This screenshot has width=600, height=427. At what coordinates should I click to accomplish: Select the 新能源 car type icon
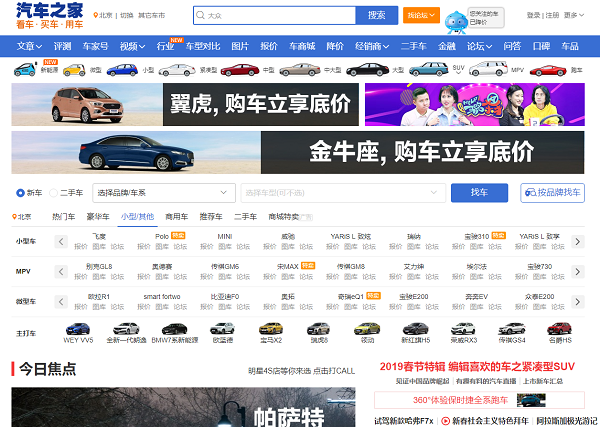25,70
